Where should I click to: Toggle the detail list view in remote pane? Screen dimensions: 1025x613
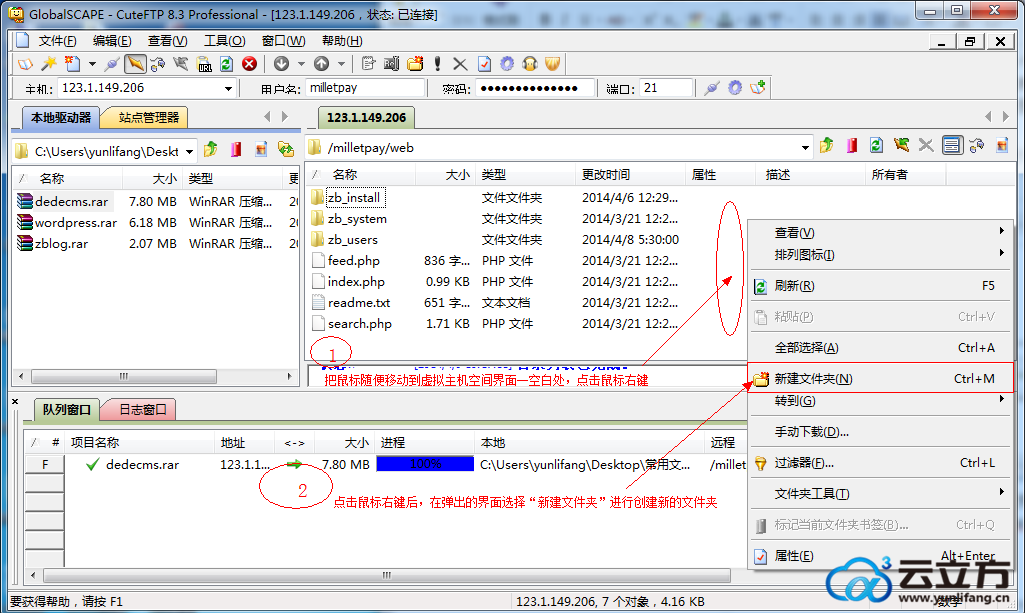coord(952,145)
